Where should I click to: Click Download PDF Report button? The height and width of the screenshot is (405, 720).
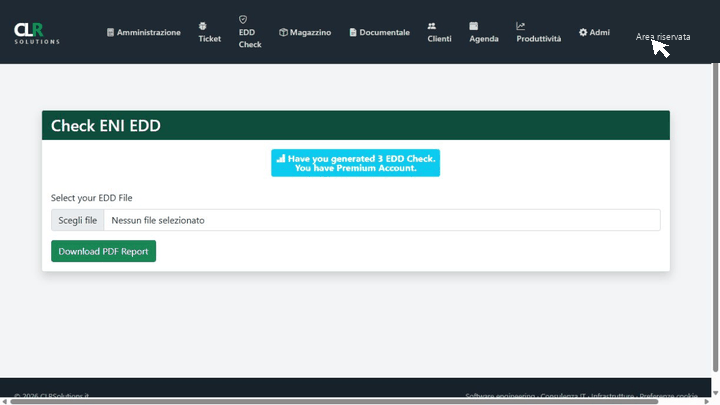coord(103,251)
